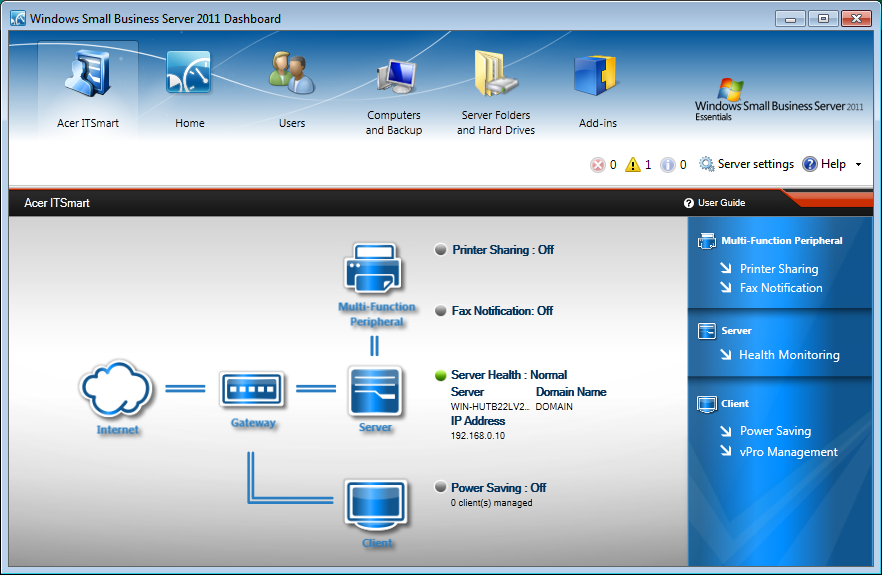The width and height of the screenshot is (882, 575).
Task: Click server name WIN-HUTB22LV2..
Action: coord(490,406)
